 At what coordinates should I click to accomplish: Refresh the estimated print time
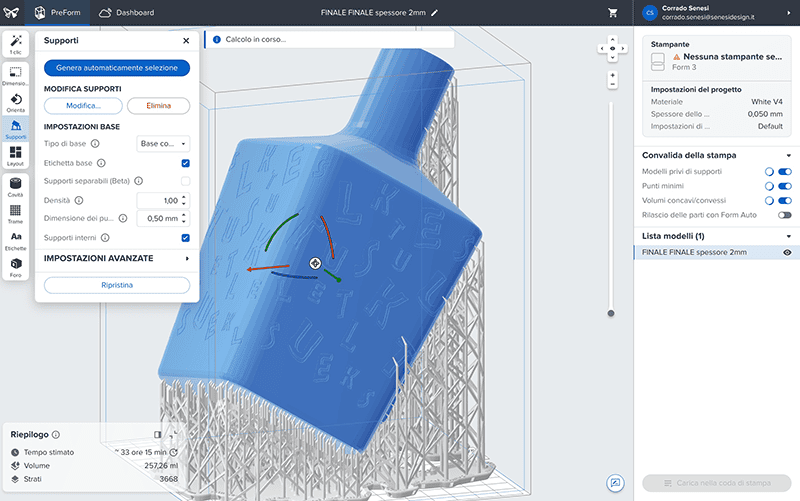point(173,452)
